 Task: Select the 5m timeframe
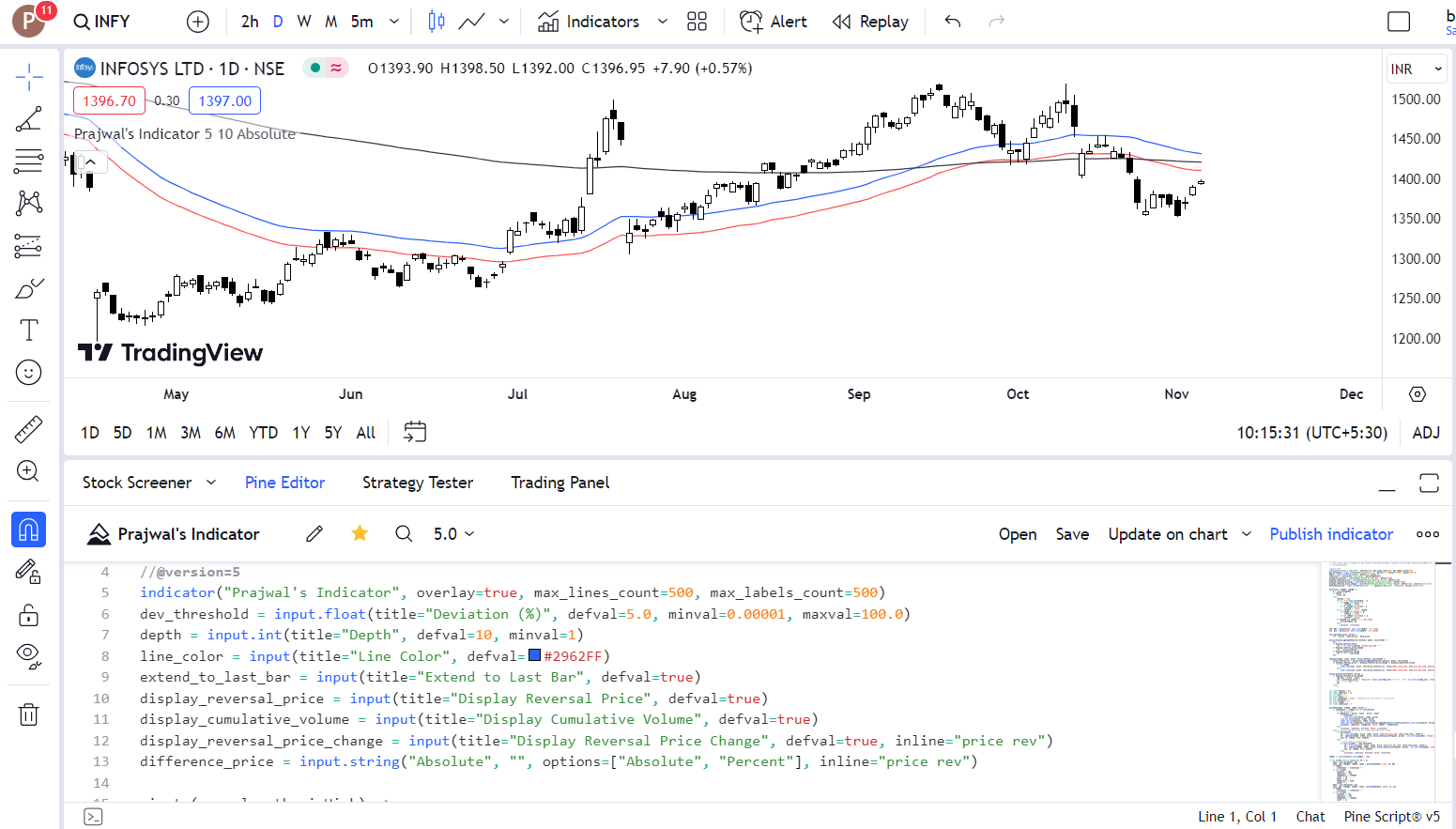coord(362,22)
